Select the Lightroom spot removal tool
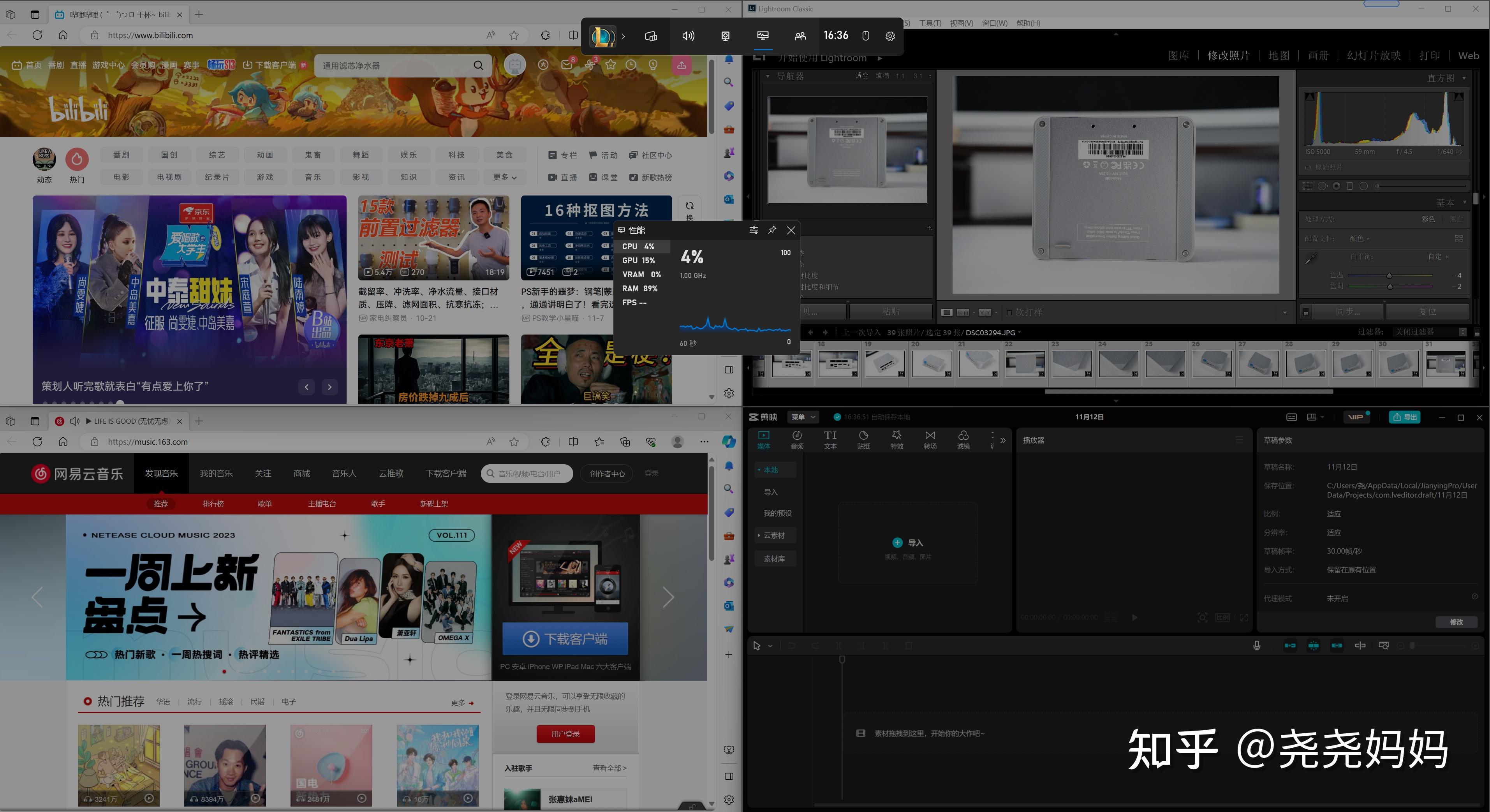1490x812 pixels. (x=1322, y=186)
